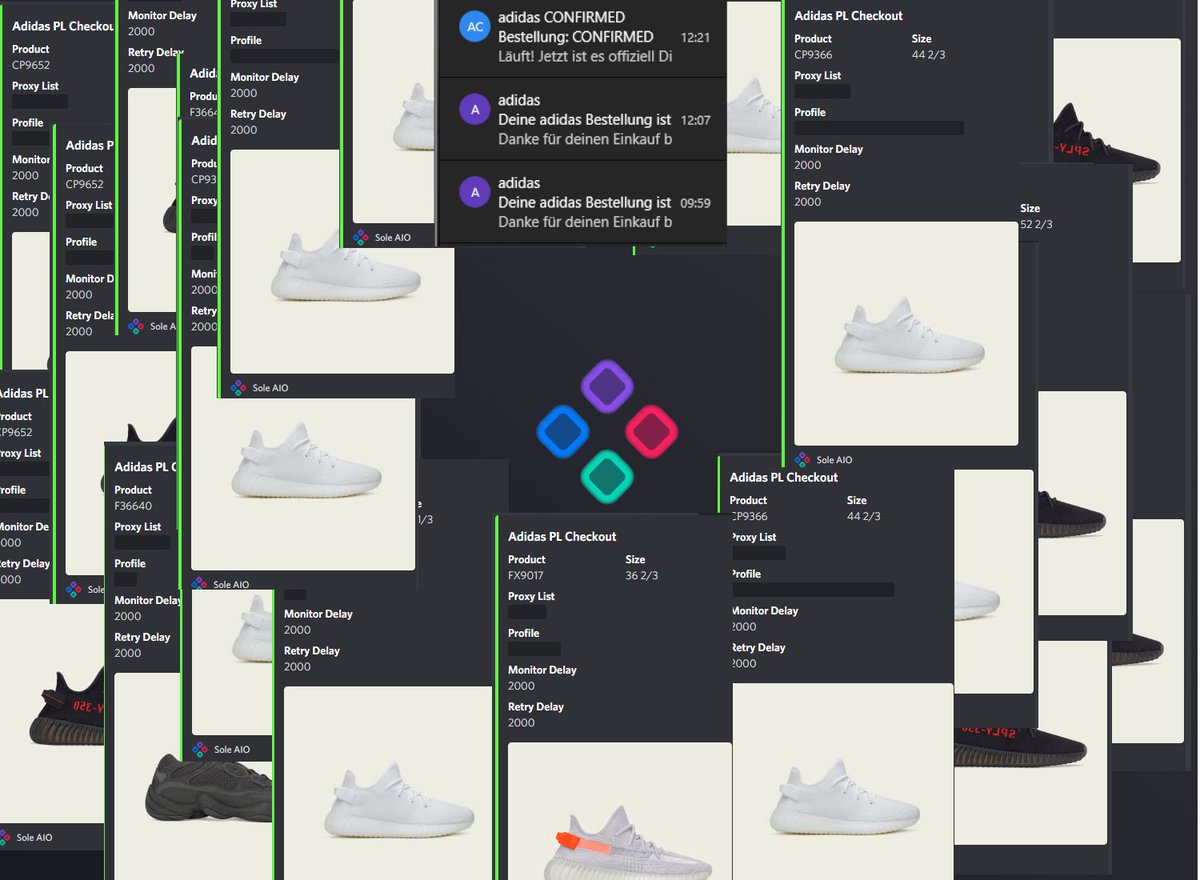The image size is (1200, 880).
Task: Click the size value 52 2/3
Action: pyautogui.click(x=1036, y=225)
